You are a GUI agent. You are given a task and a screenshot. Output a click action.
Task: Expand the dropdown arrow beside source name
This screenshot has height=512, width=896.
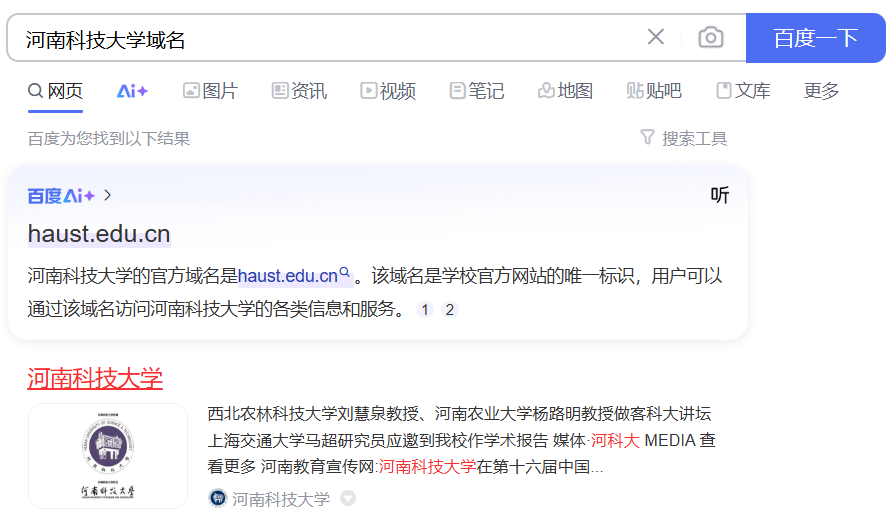[348, 498]
